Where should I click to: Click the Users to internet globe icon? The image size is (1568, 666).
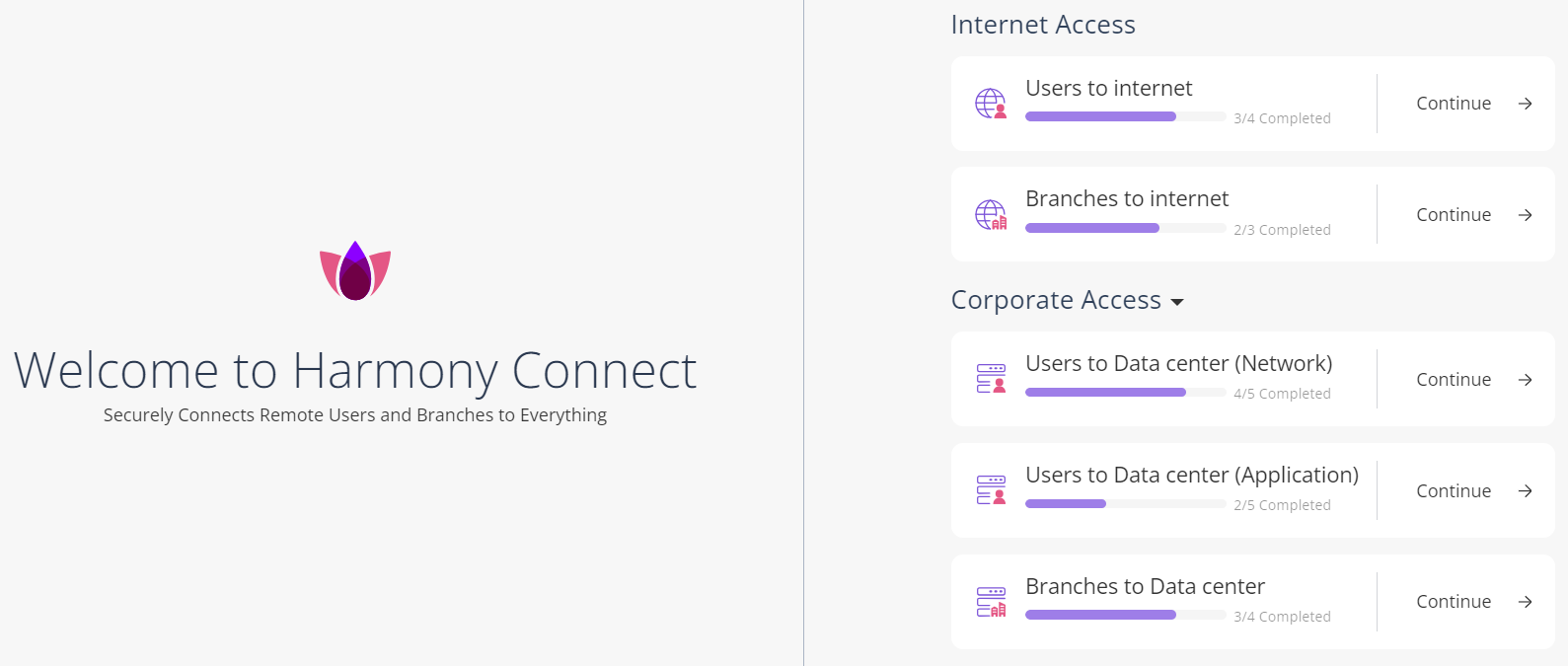click(991, 104)
